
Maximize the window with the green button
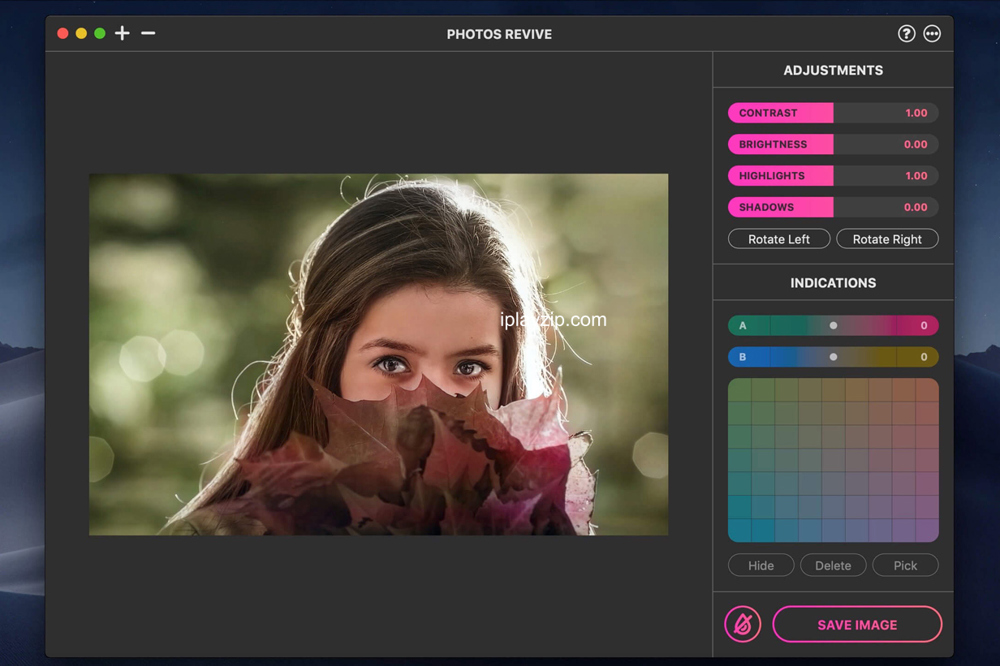point(99,33)
